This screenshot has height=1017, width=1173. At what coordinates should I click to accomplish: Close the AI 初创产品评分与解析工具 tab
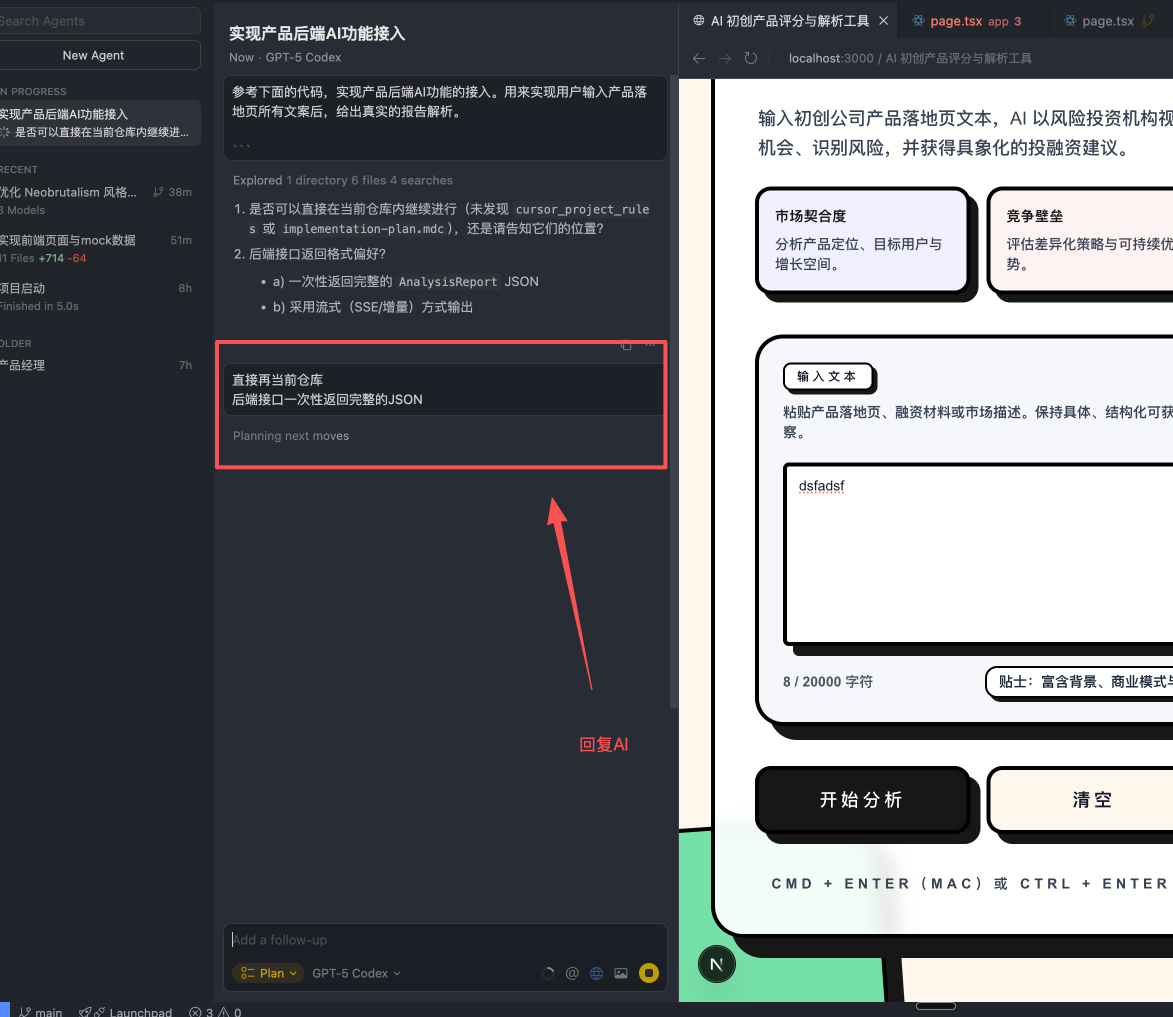(881, 21)
